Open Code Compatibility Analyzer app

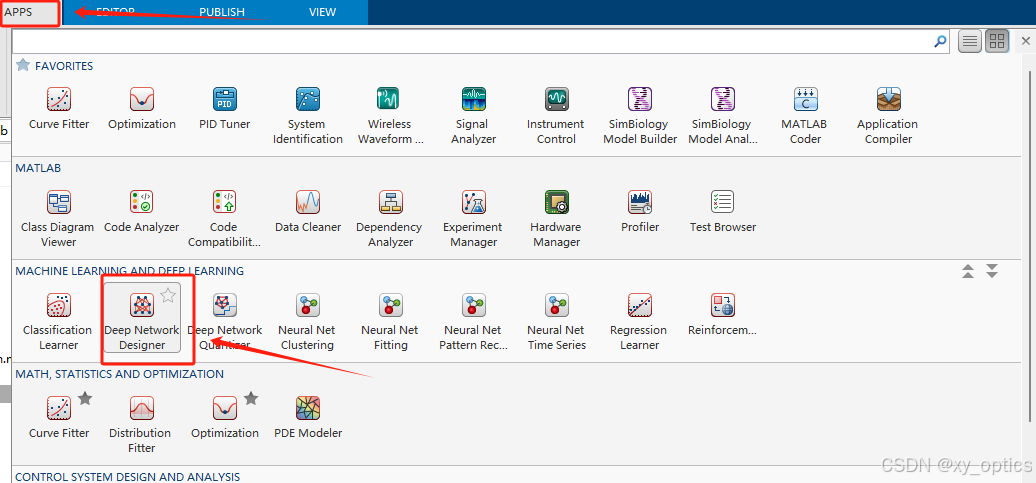tap(224, 219)
